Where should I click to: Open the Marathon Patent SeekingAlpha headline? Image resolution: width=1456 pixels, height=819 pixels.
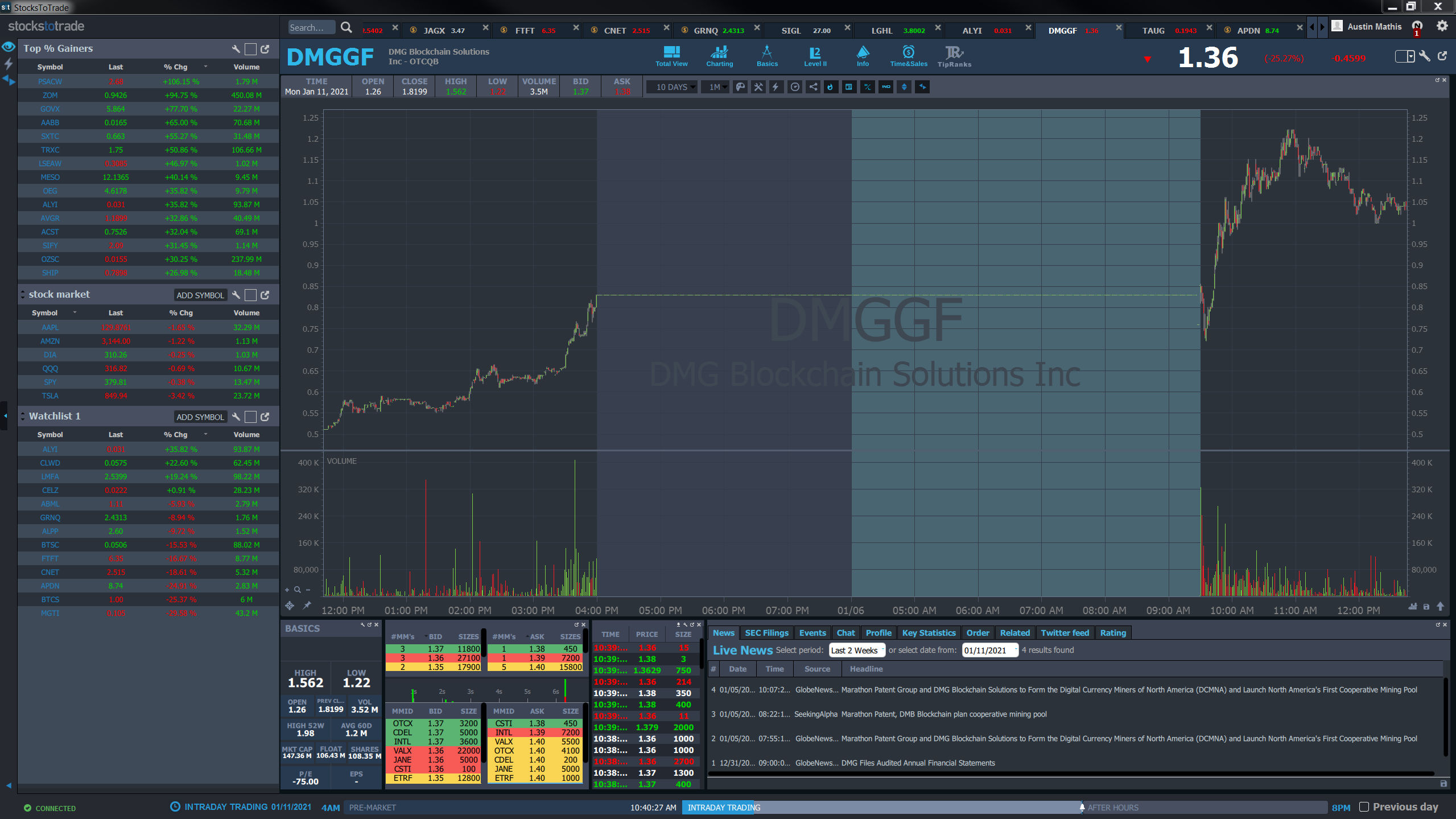point(943,714)
